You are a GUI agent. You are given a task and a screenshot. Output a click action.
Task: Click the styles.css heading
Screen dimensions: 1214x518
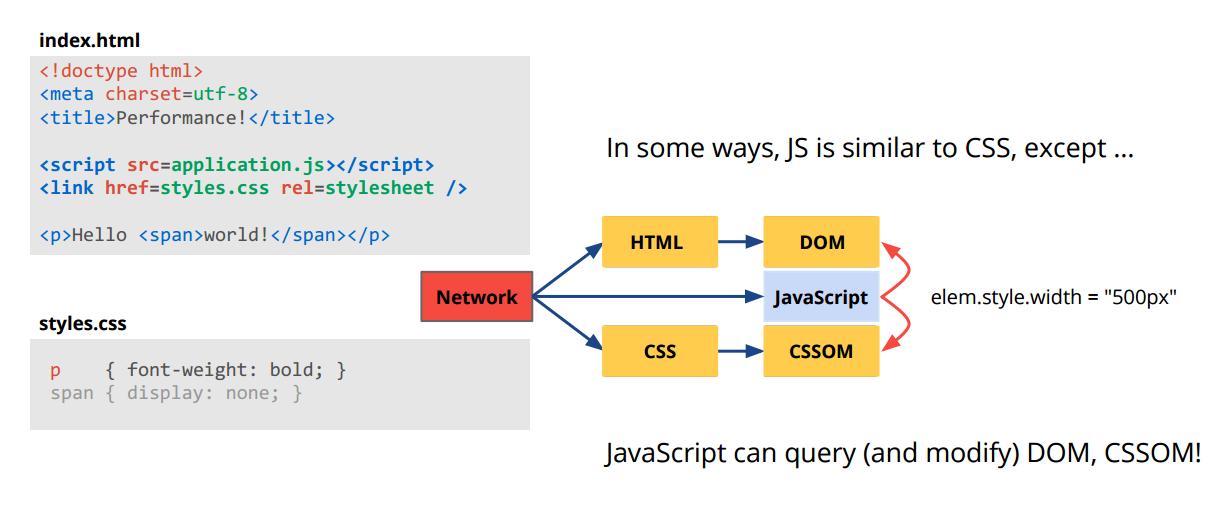[x=83, y=324]
